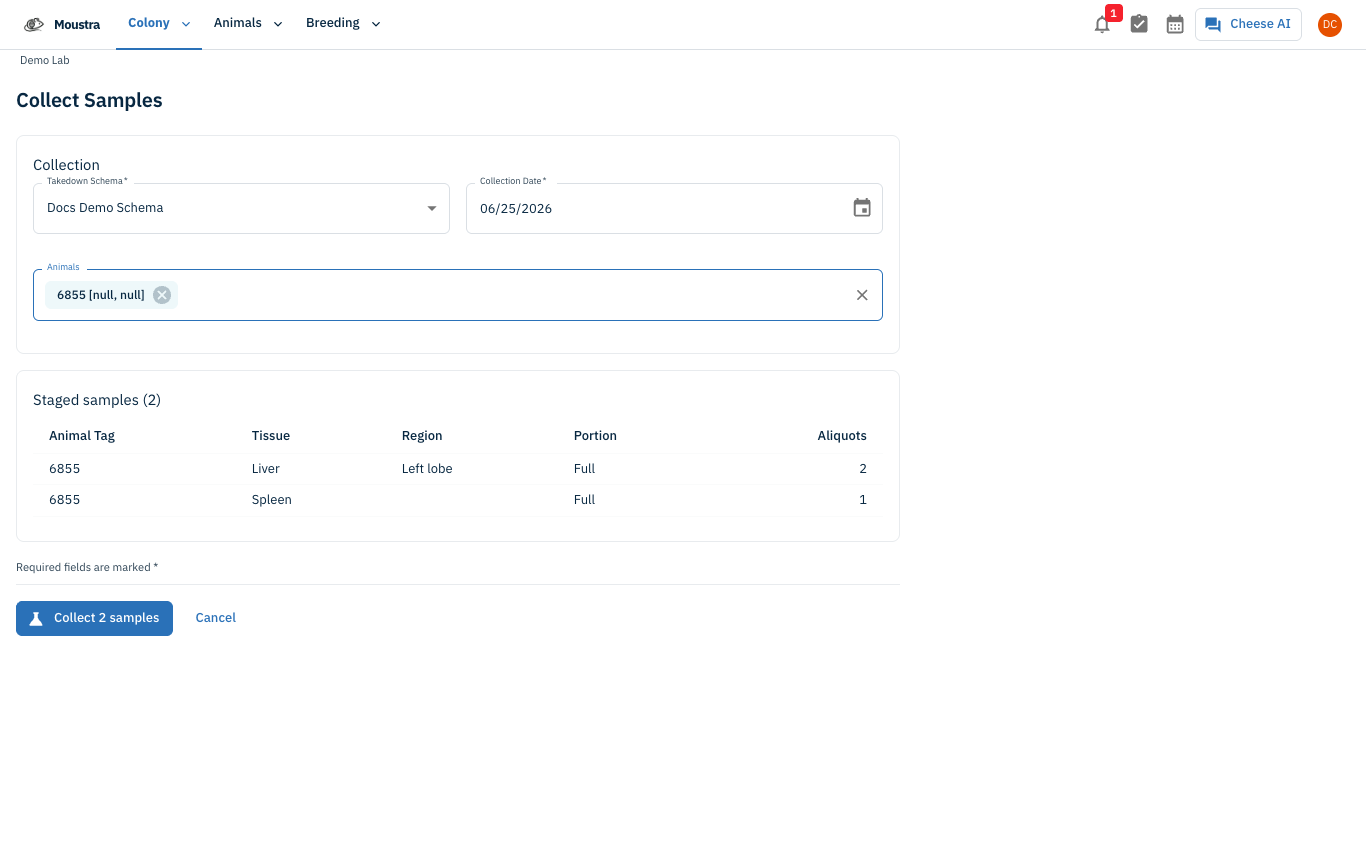This screenshot has width=1366, height=854.
Task: Click the Animal Tag column header
Action: click(82, 436)
